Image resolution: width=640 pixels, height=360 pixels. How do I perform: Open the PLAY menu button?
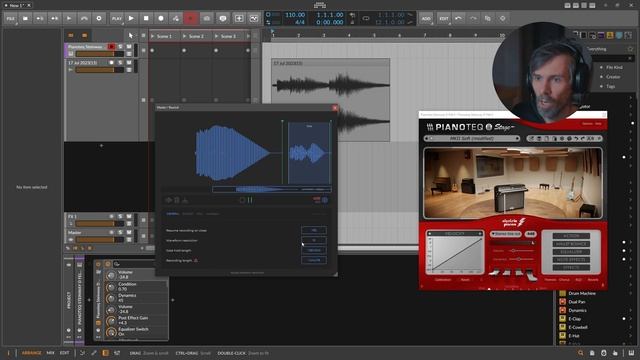pyautogui.click(x=117, y=18)
